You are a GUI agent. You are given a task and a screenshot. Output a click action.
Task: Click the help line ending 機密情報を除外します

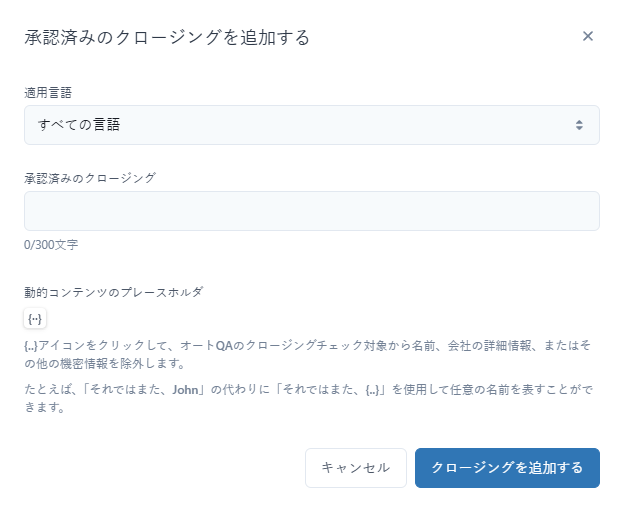pos(105,364)
